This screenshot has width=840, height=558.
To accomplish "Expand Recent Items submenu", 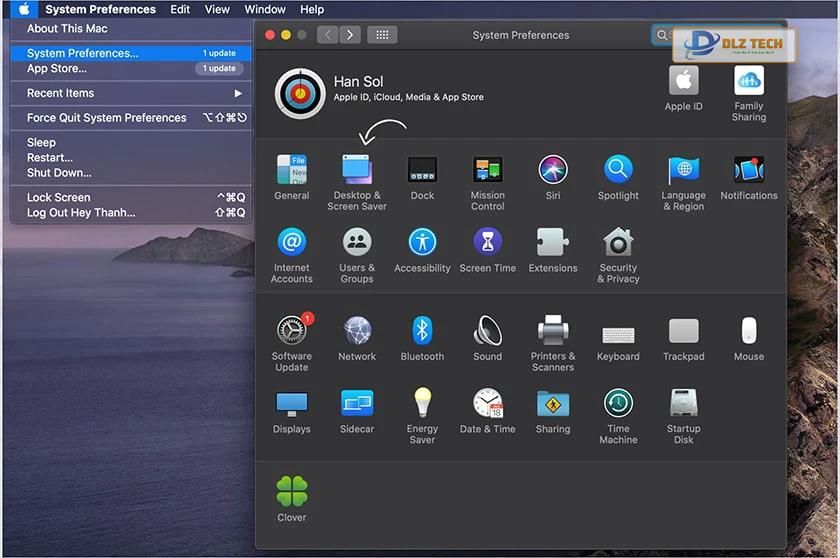I will pos(131,93).
